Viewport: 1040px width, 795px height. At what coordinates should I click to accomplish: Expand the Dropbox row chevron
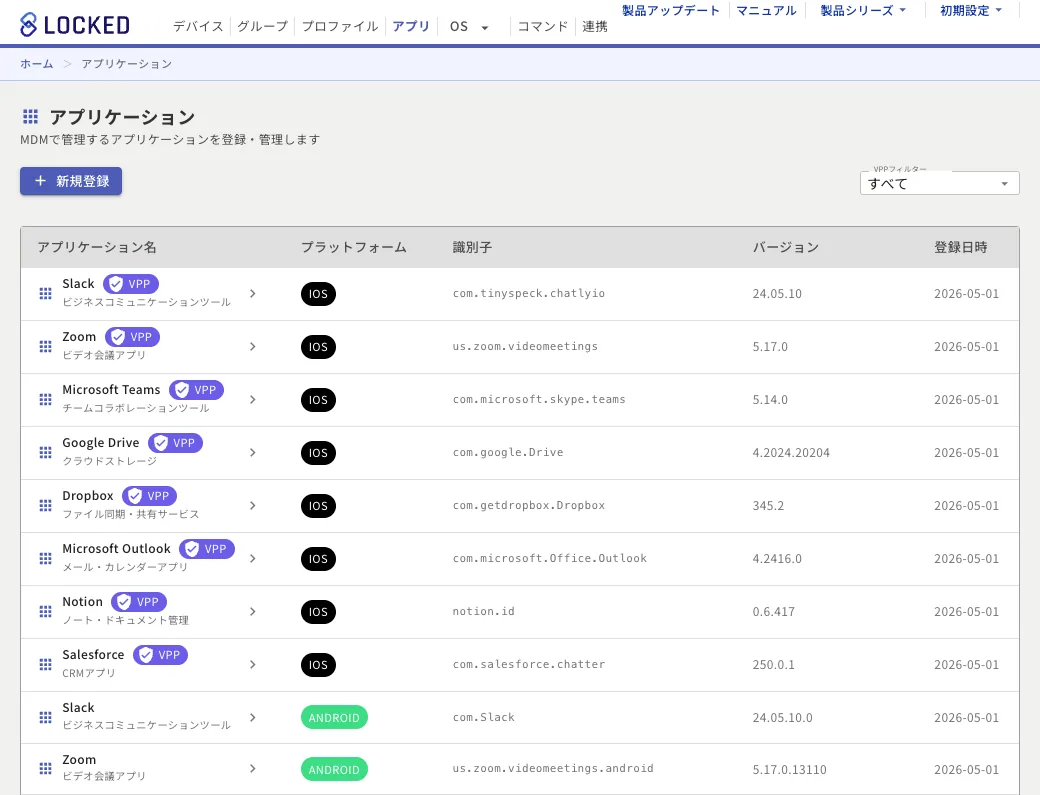point(253,505)
